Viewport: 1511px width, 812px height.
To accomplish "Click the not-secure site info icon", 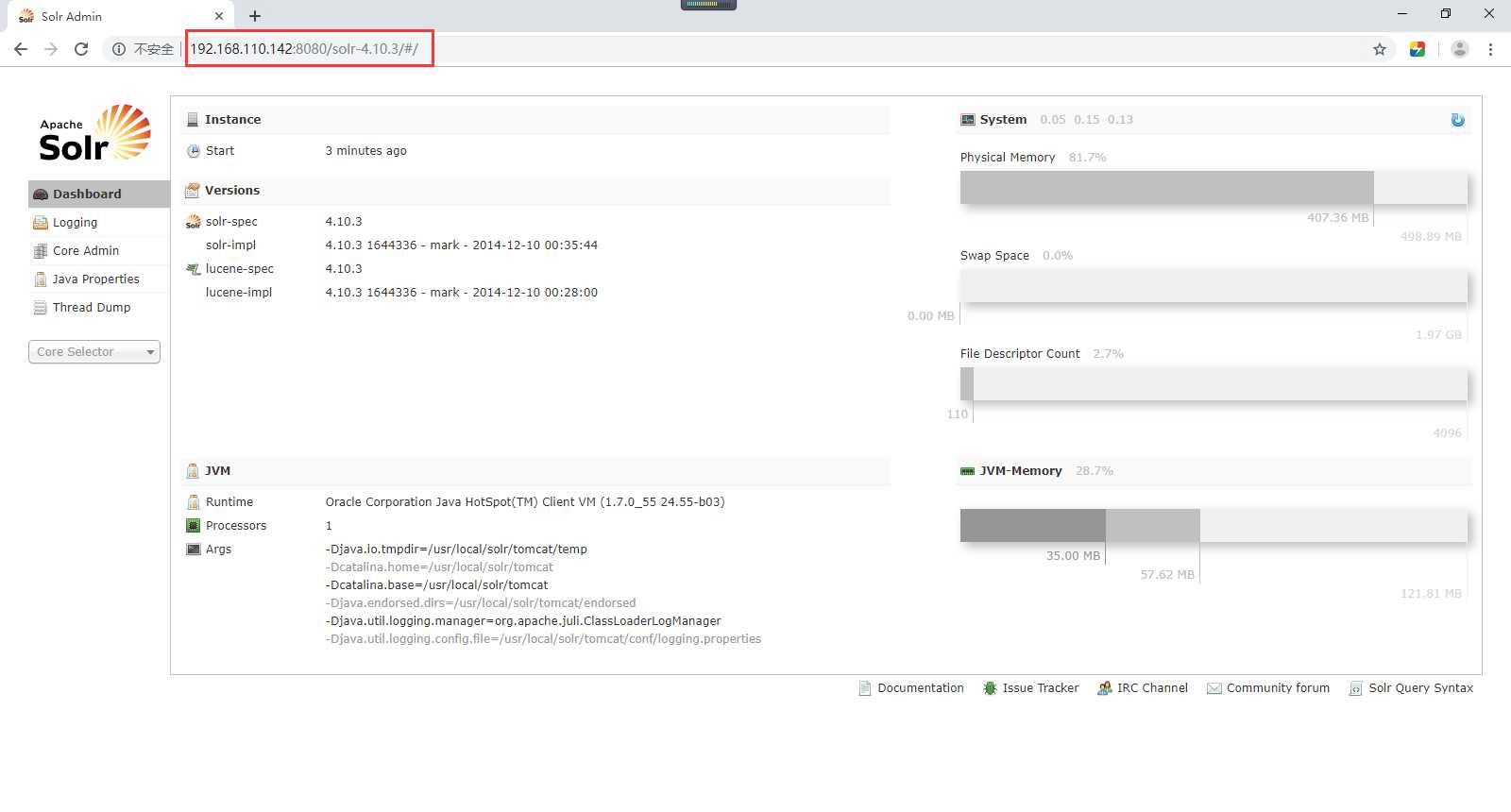I will (119, 49).
